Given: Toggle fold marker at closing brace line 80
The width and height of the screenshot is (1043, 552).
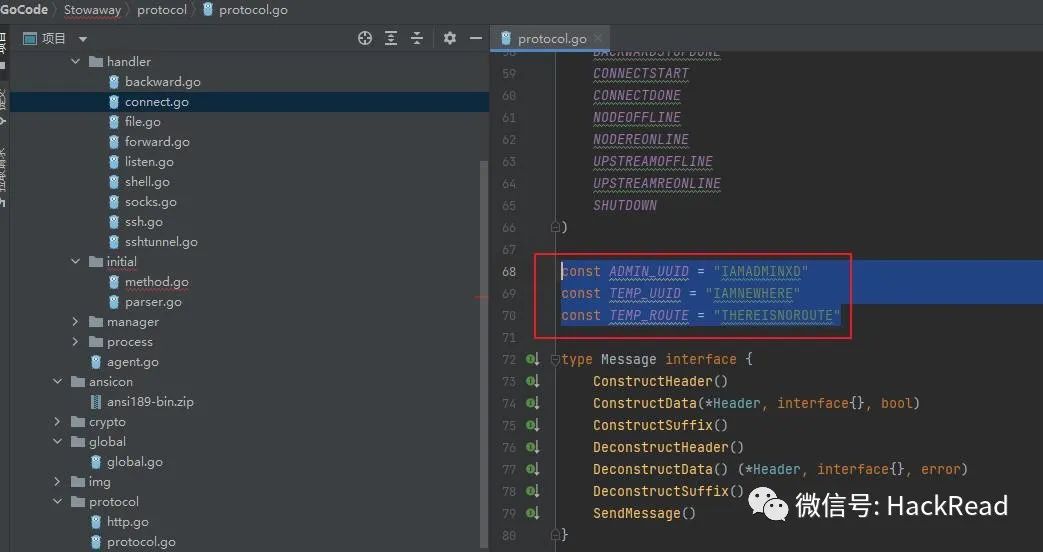Looking at the screenshot, I should tap(553, 536).
